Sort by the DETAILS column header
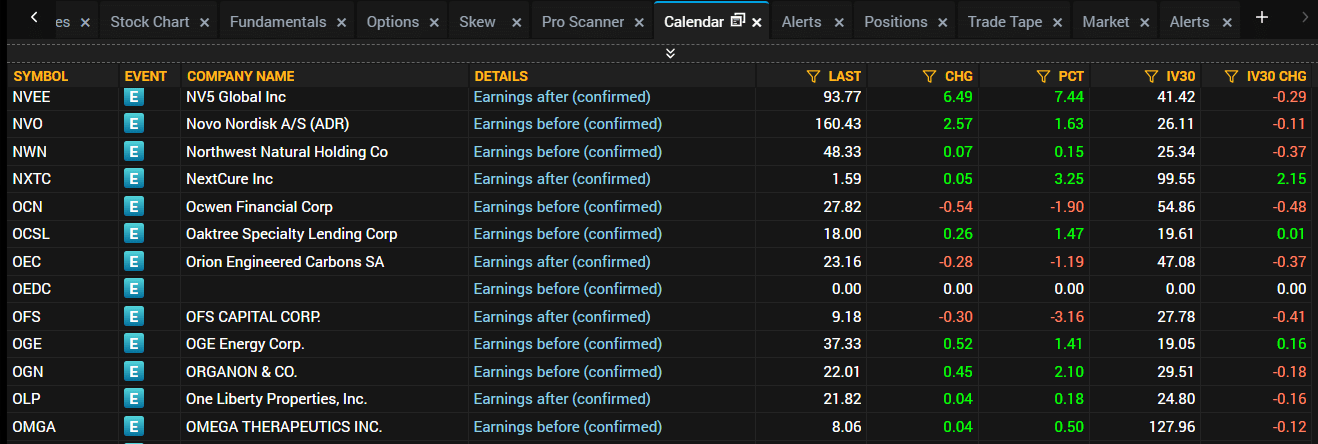The width and height of the screenshot is (1318, 444). [501, 76]
